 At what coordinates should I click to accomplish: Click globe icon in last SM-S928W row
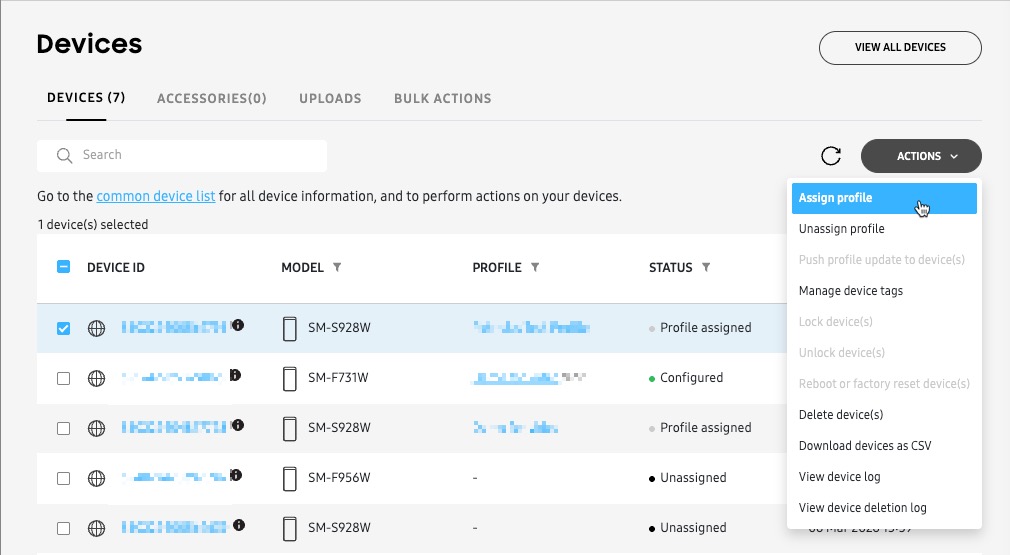[96, 529]
